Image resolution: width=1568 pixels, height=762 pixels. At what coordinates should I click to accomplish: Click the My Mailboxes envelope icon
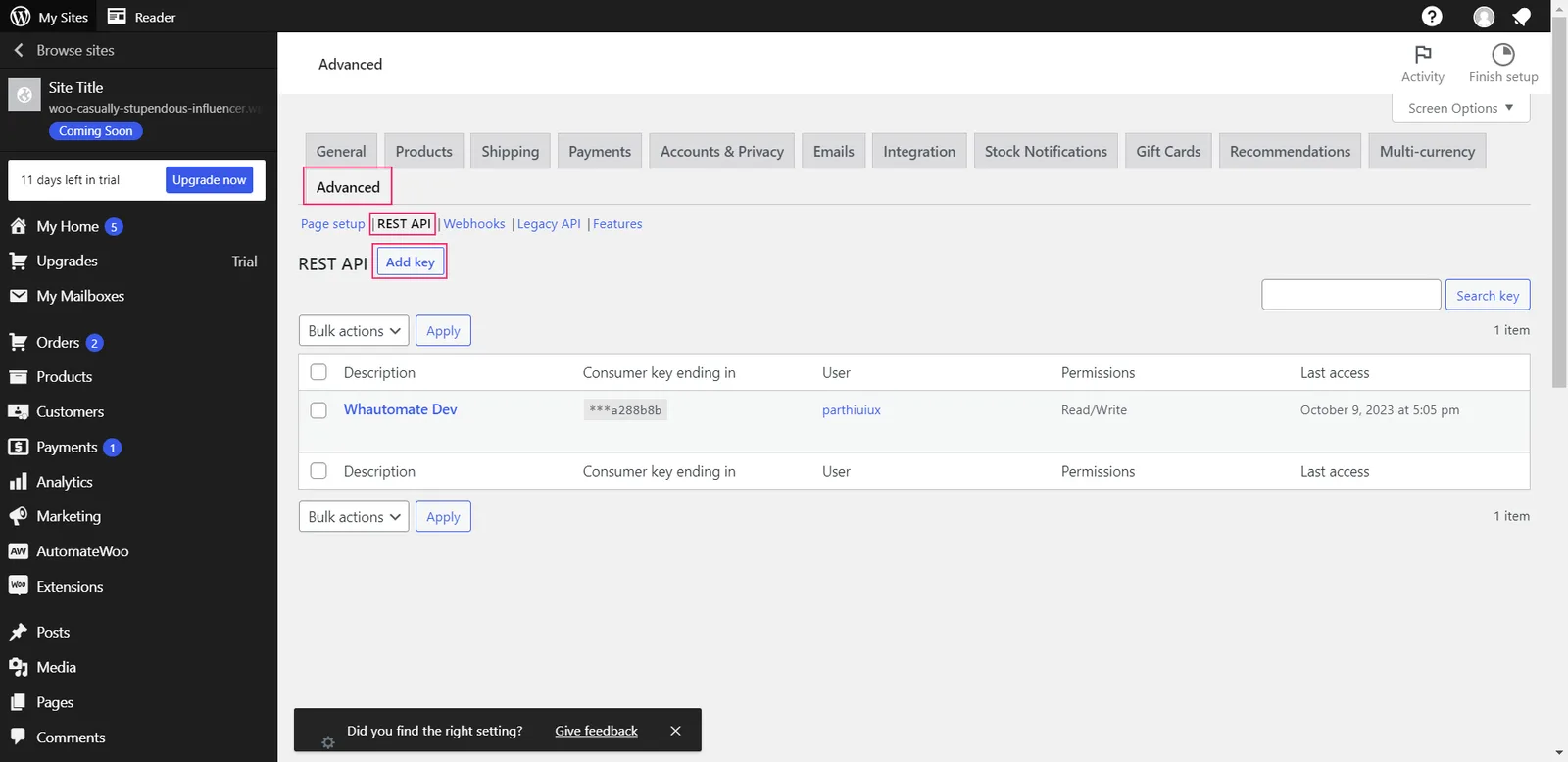pyautogui.click(x=19, y=296)
